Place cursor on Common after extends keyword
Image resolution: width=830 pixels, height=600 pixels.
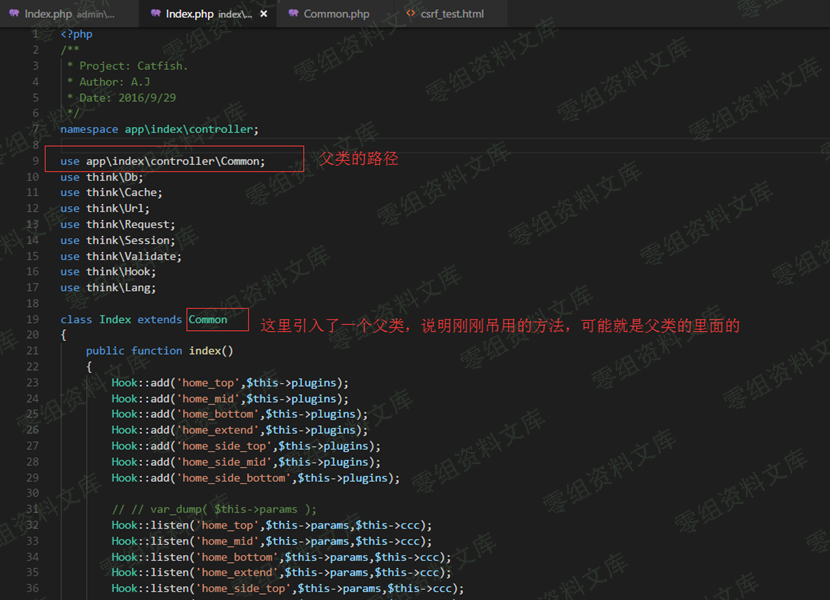click(208, 319)
